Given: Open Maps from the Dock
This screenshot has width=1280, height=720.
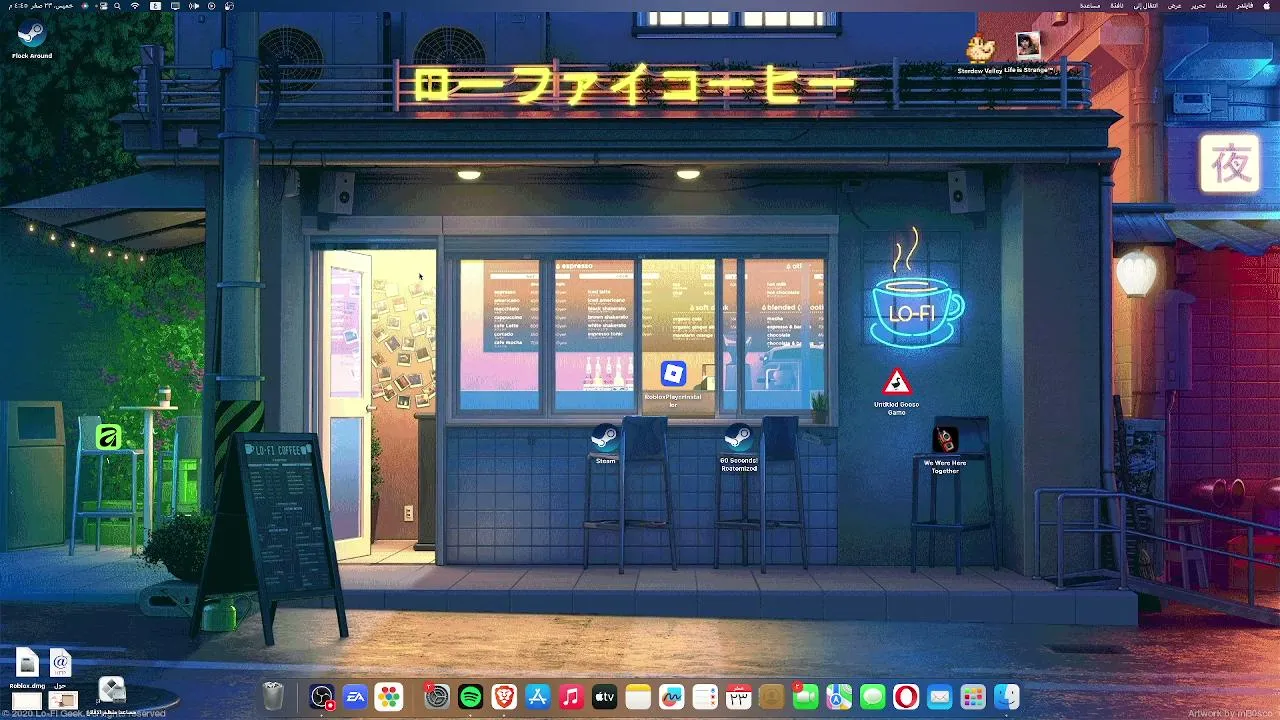Looking at the screenshot, I should pyautogui.click(x=839, y=697).
